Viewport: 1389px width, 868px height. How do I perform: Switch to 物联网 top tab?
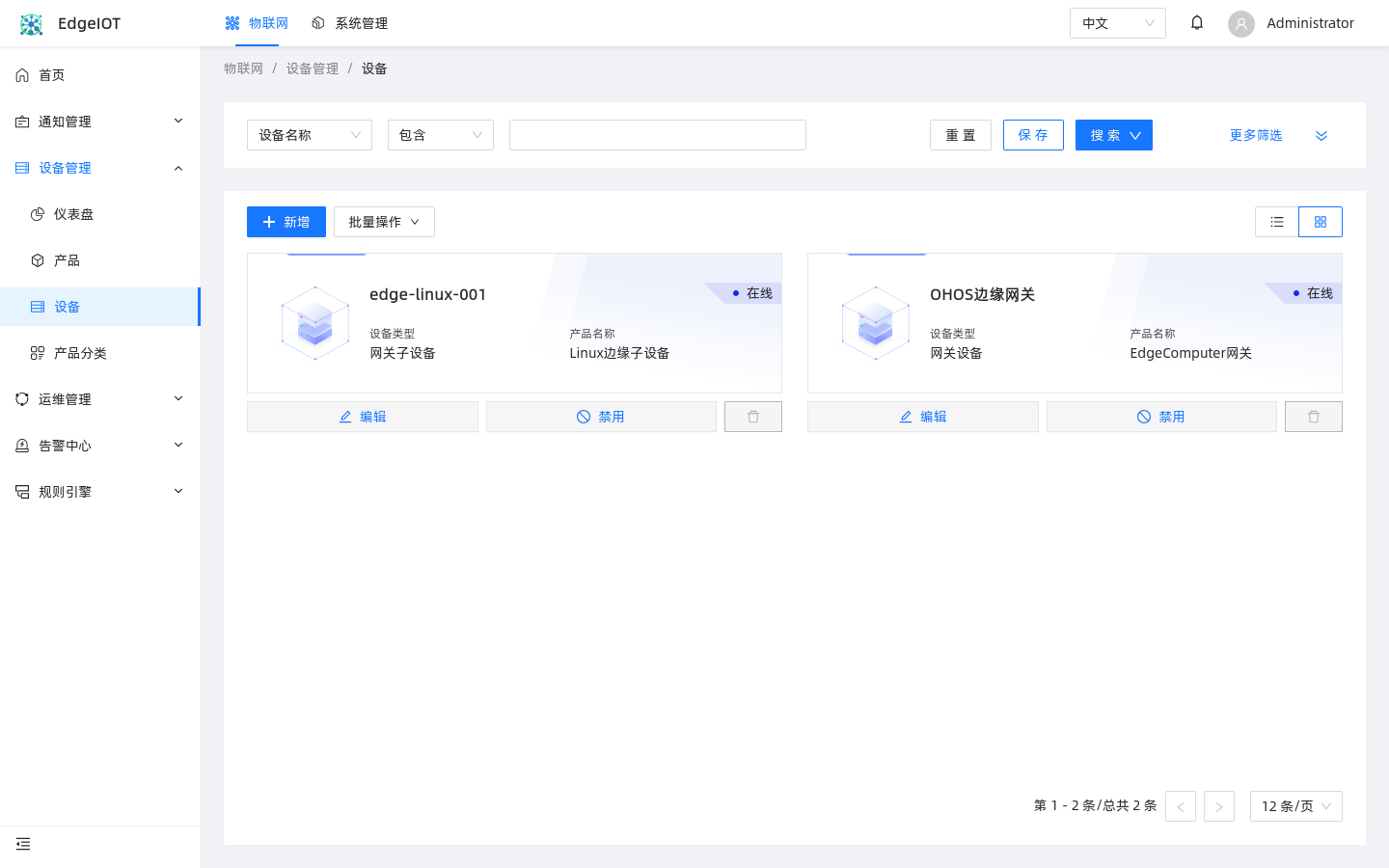click(x=257, y=23)
